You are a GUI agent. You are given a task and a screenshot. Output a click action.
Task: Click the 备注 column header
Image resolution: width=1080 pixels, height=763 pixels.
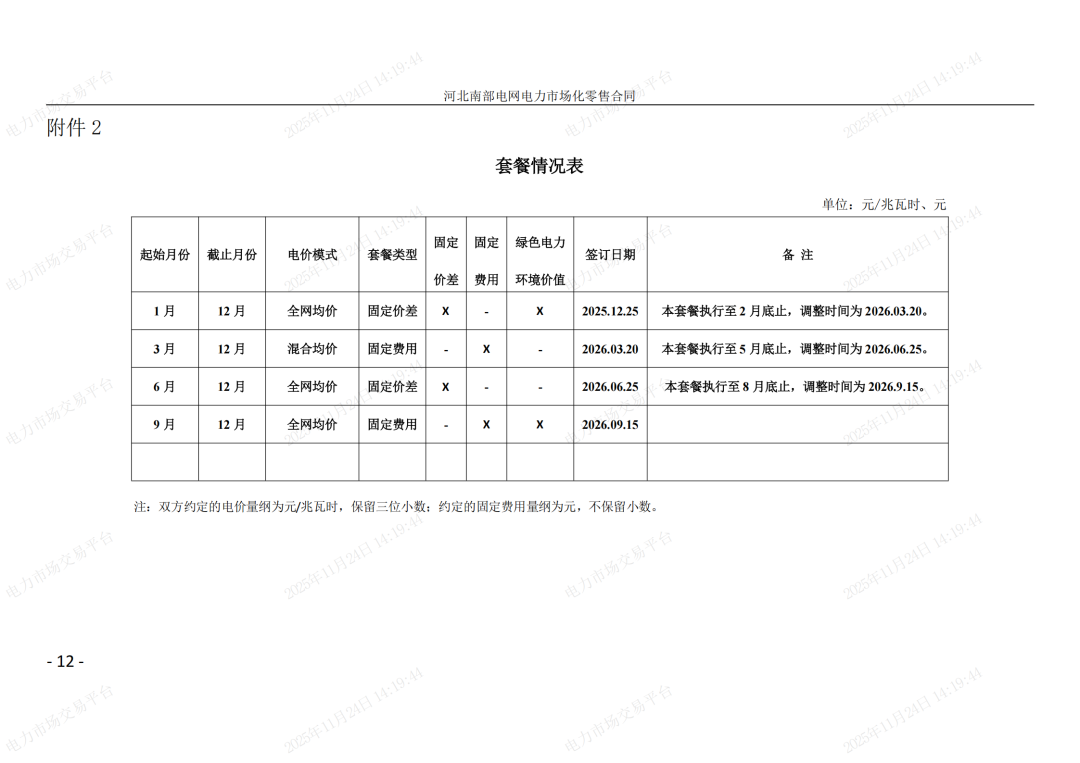click(800, 255)
